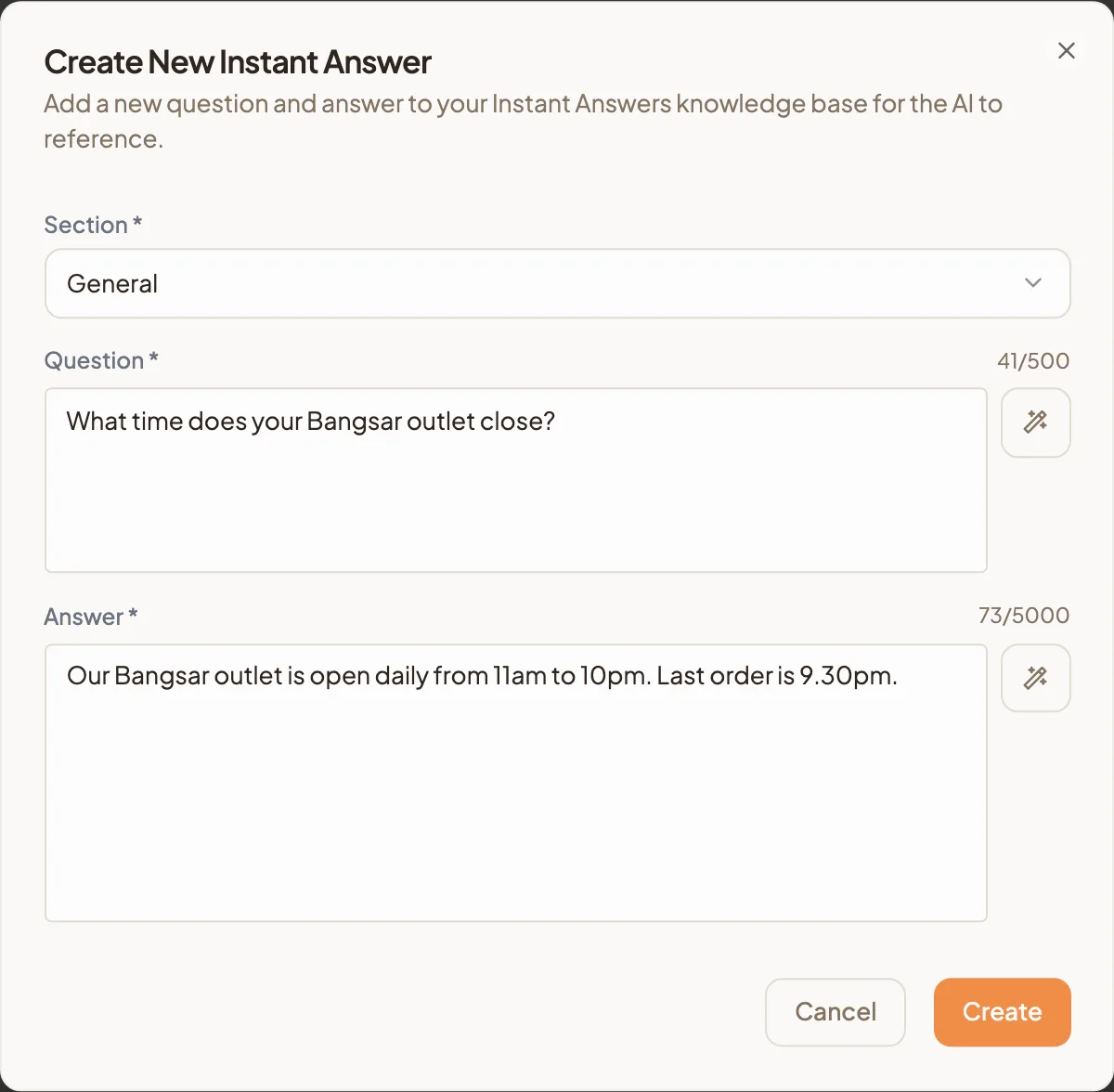Screen dimensions: 1114x1092
Task: Click the orange Create button
Action: point(1003,1012)
